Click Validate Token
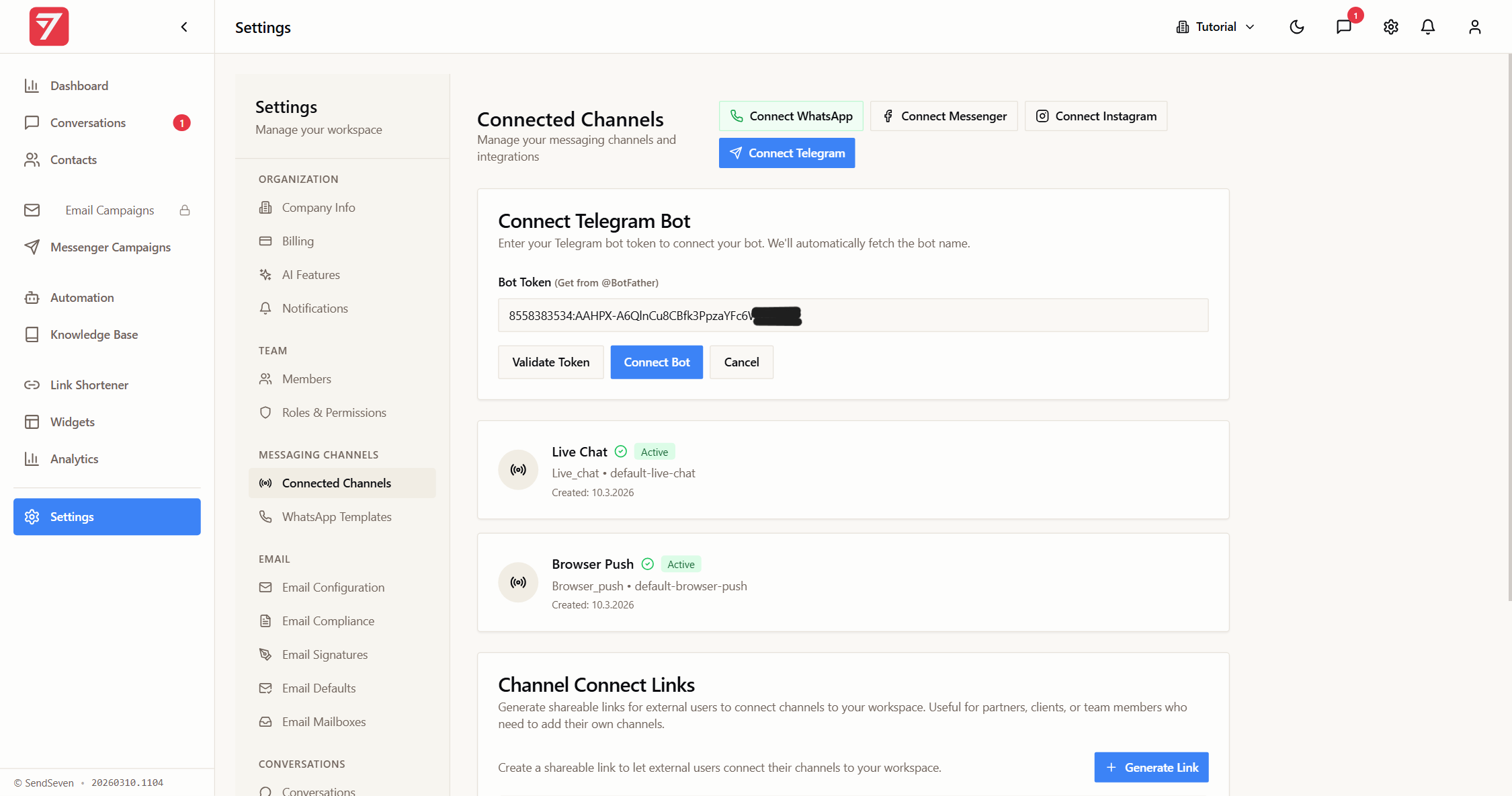Image resolution: width=1512 pixels, height=796 pixels. click(x=551, y=362)
